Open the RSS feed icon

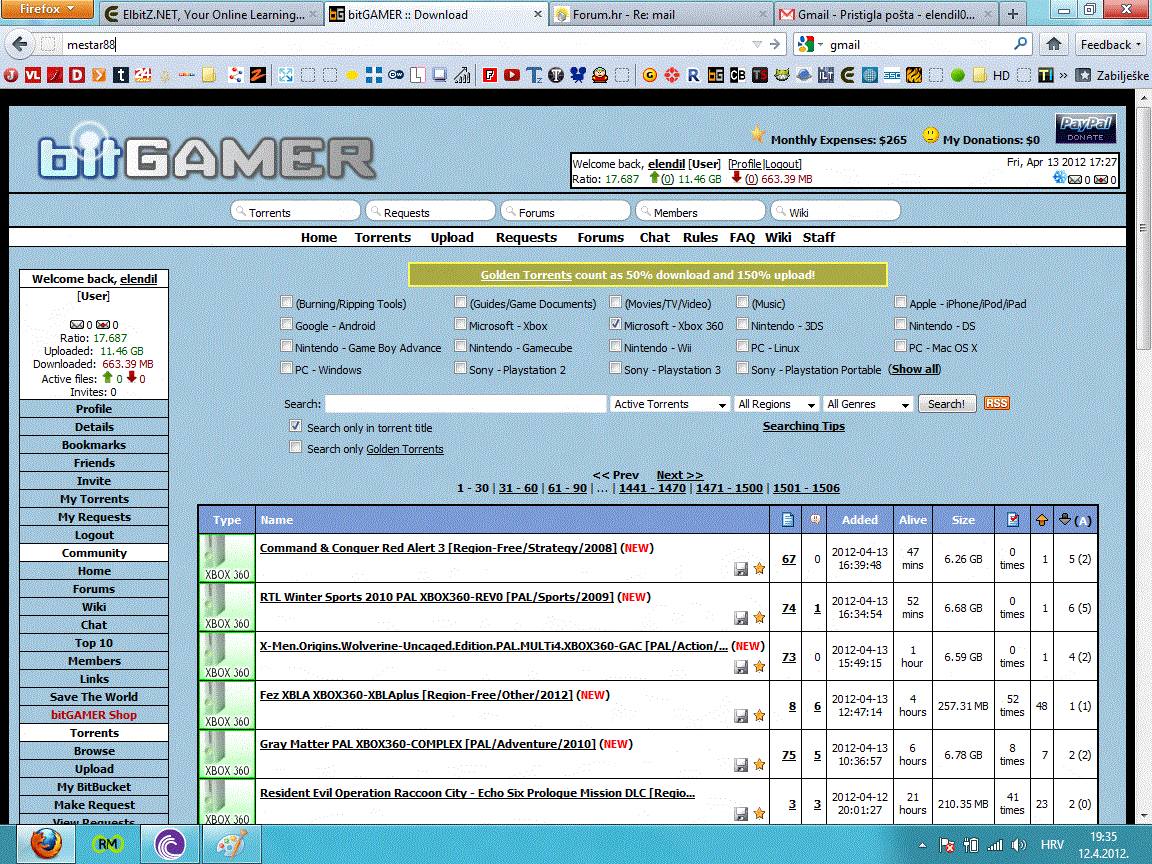[996, 403]
